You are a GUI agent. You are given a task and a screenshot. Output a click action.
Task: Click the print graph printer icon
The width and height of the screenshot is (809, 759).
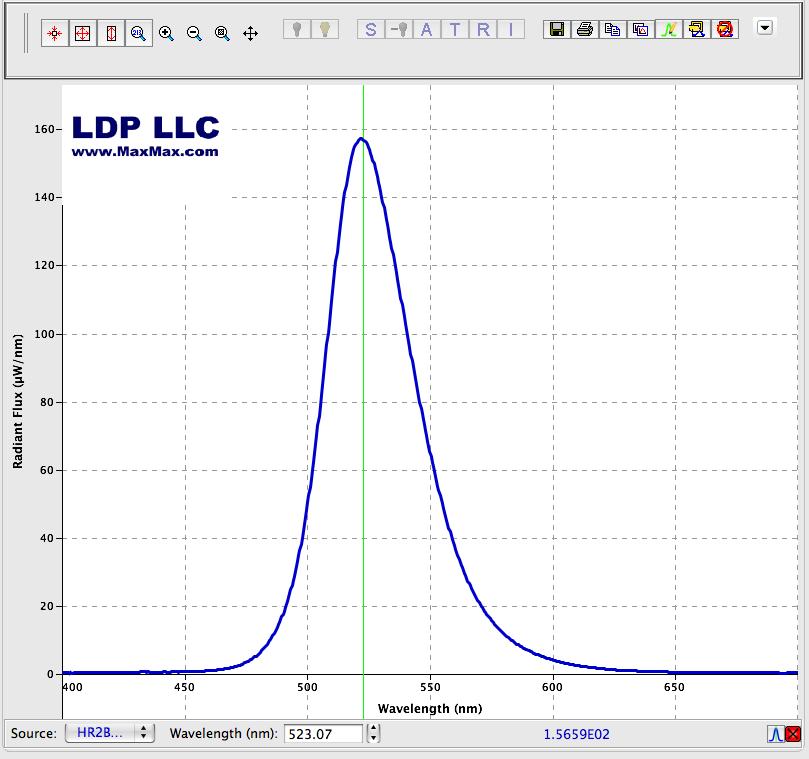(x=585, y=29)
